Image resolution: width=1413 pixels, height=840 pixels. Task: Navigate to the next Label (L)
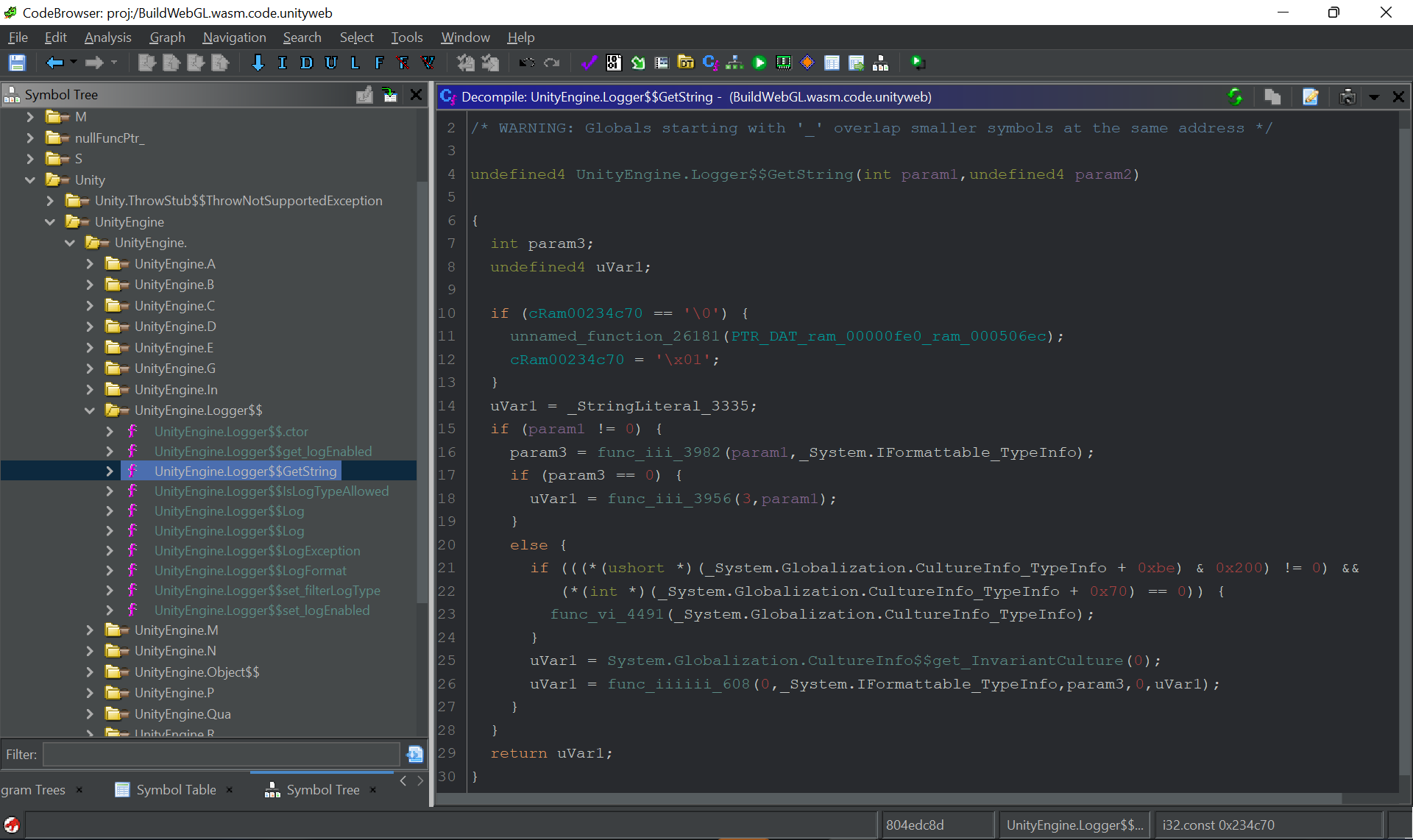pos(355,63)
